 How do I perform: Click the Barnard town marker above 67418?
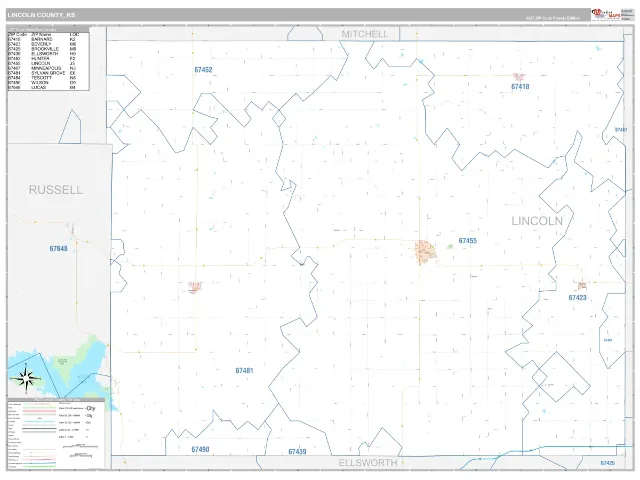518,77
